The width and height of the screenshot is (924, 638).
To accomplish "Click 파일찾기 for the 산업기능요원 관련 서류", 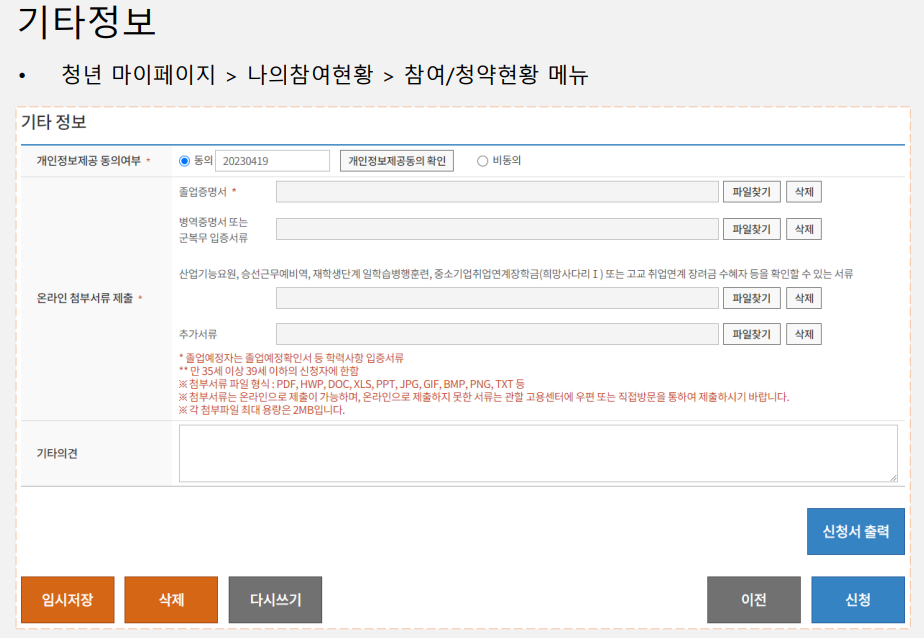I will point(752,296).
